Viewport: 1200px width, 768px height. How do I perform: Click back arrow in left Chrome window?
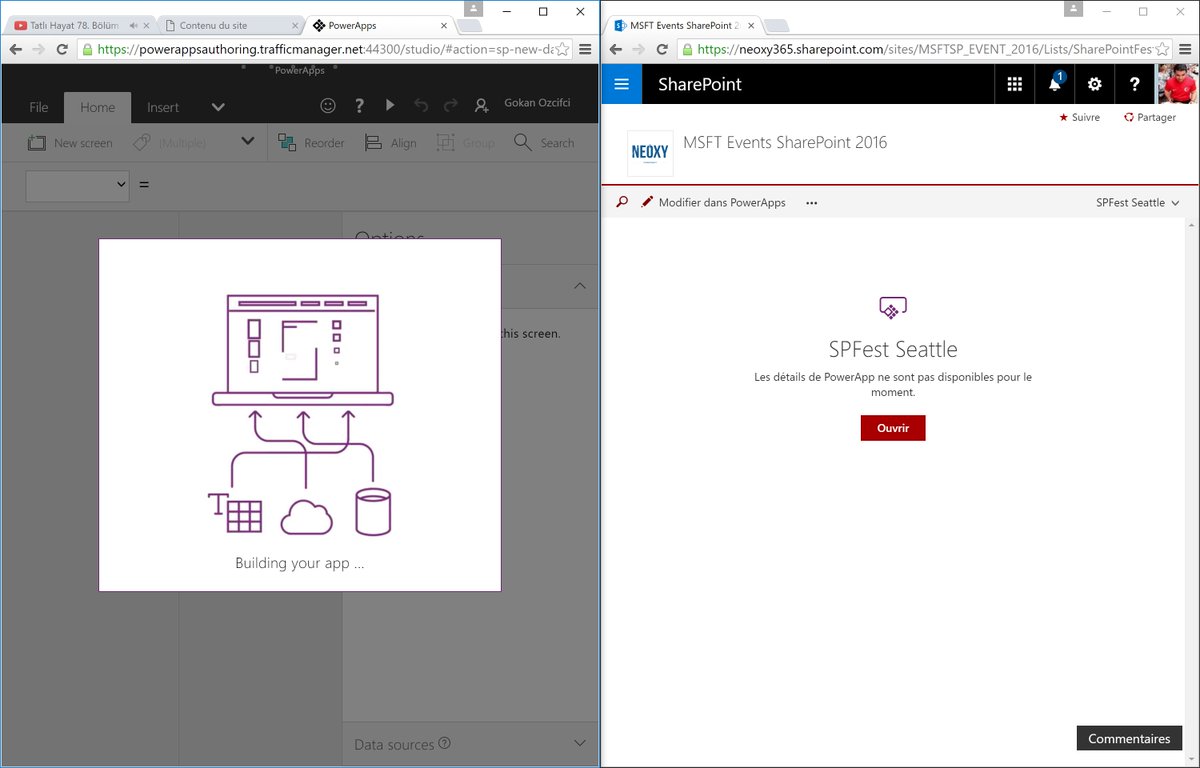point(16,49)
